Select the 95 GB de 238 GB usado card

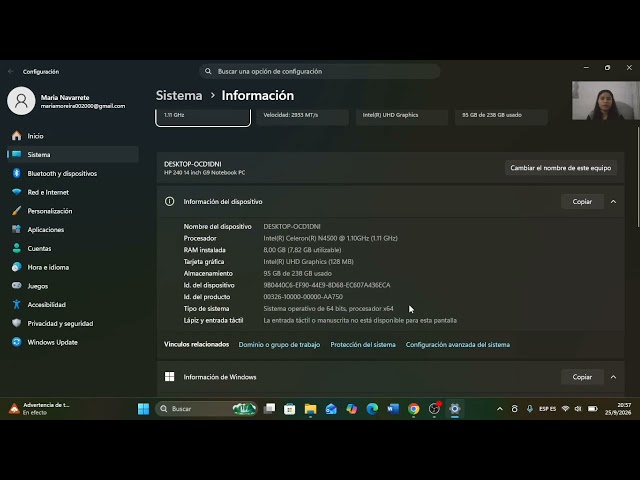pos(501,116)
